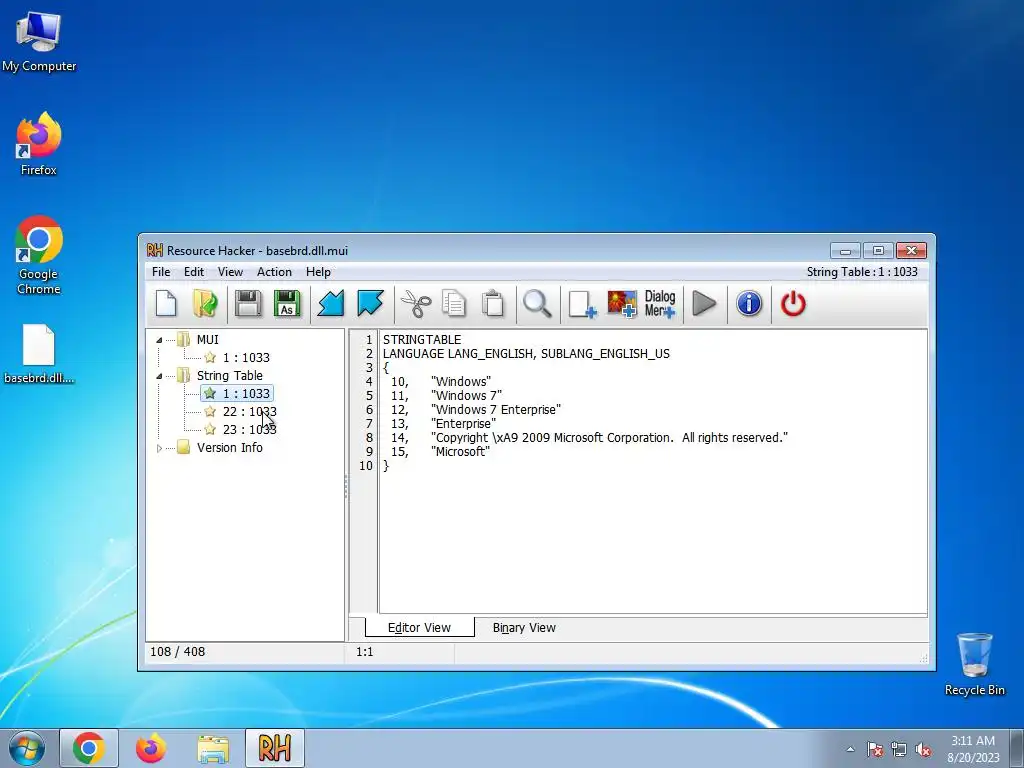Add an image resource with flower icon

point(622,304)
